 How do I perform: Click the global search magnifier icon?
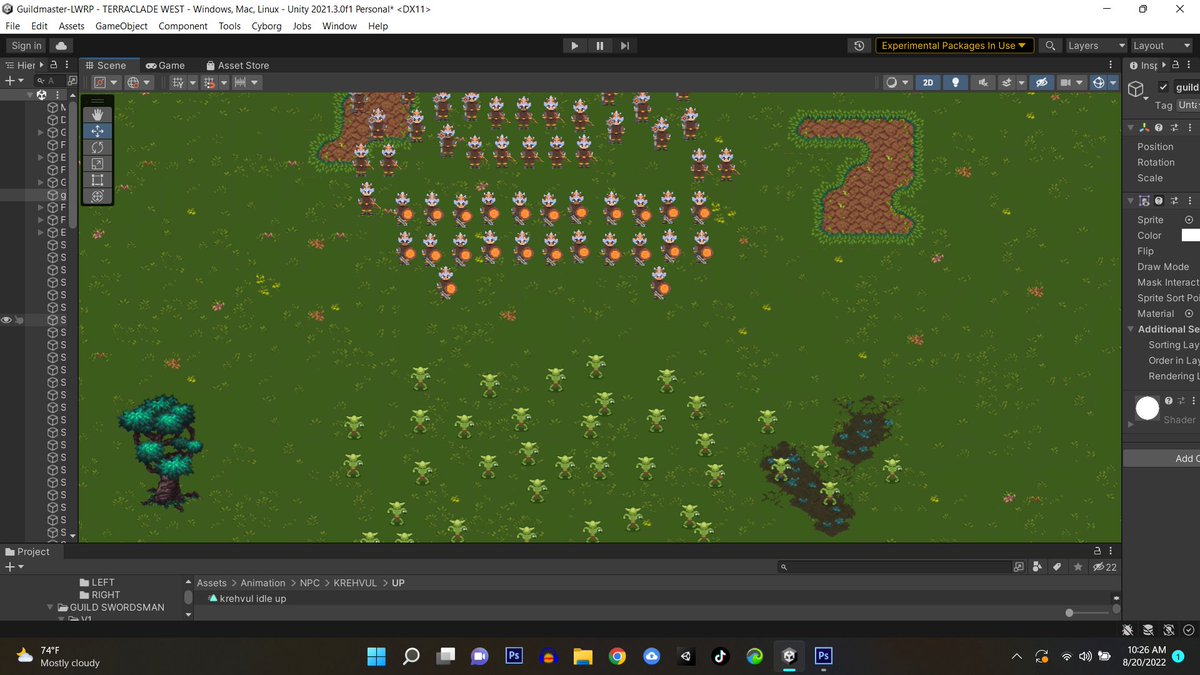tap(1050, 45)
